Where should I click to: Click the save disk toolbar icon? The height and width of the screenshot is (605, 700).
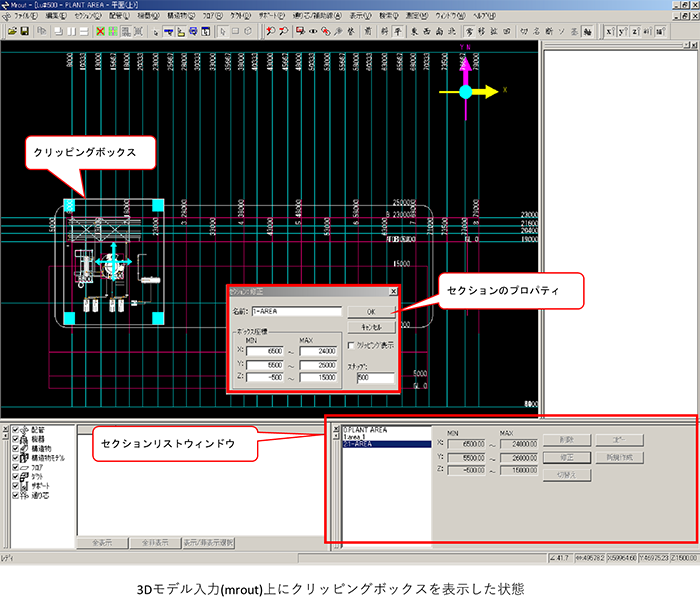(24, 33)
